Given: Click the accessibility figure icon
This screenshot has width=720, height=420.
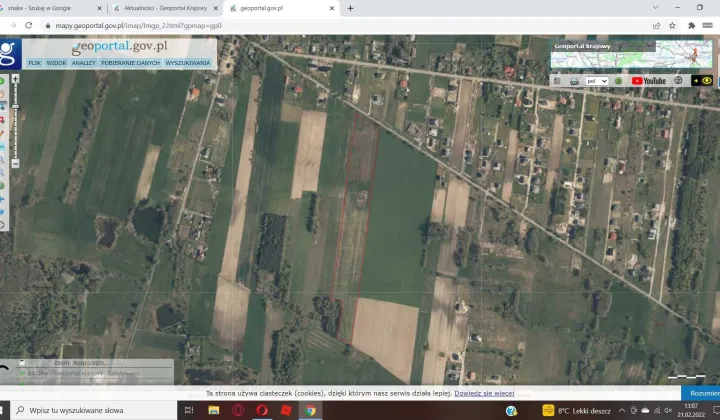Looking at the screenshot, I should coord(678,80).
